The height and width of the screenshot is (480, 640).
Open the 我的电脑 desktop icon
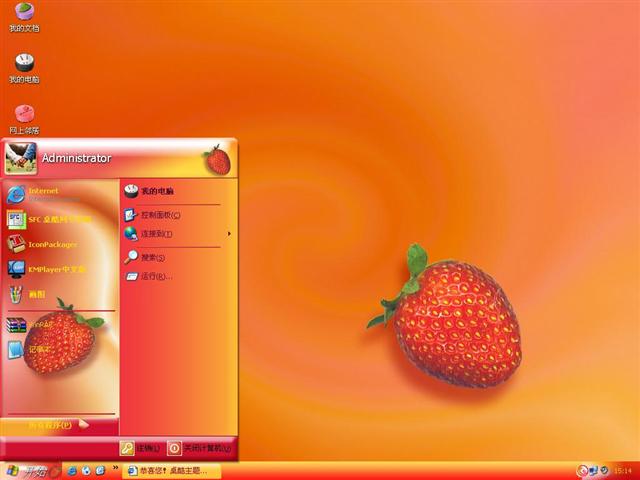tap(24, 68)
